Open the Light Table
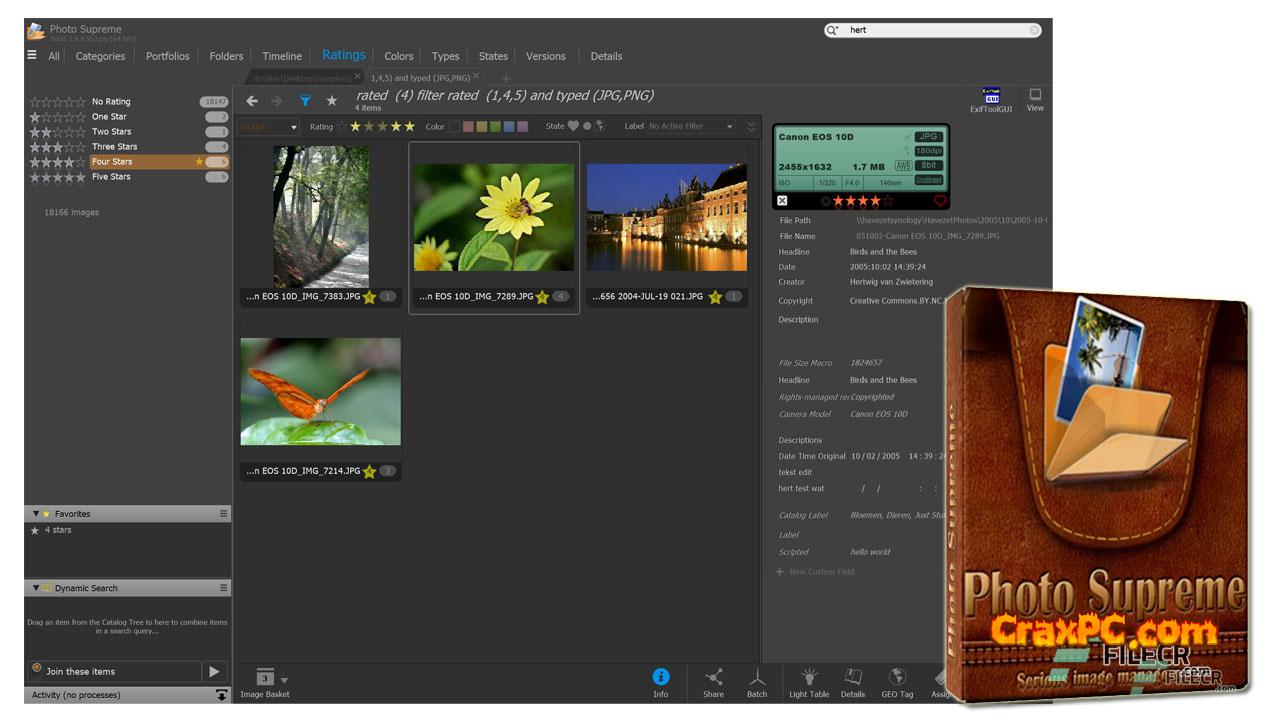 pyautogui.click(x=809, y=678)
